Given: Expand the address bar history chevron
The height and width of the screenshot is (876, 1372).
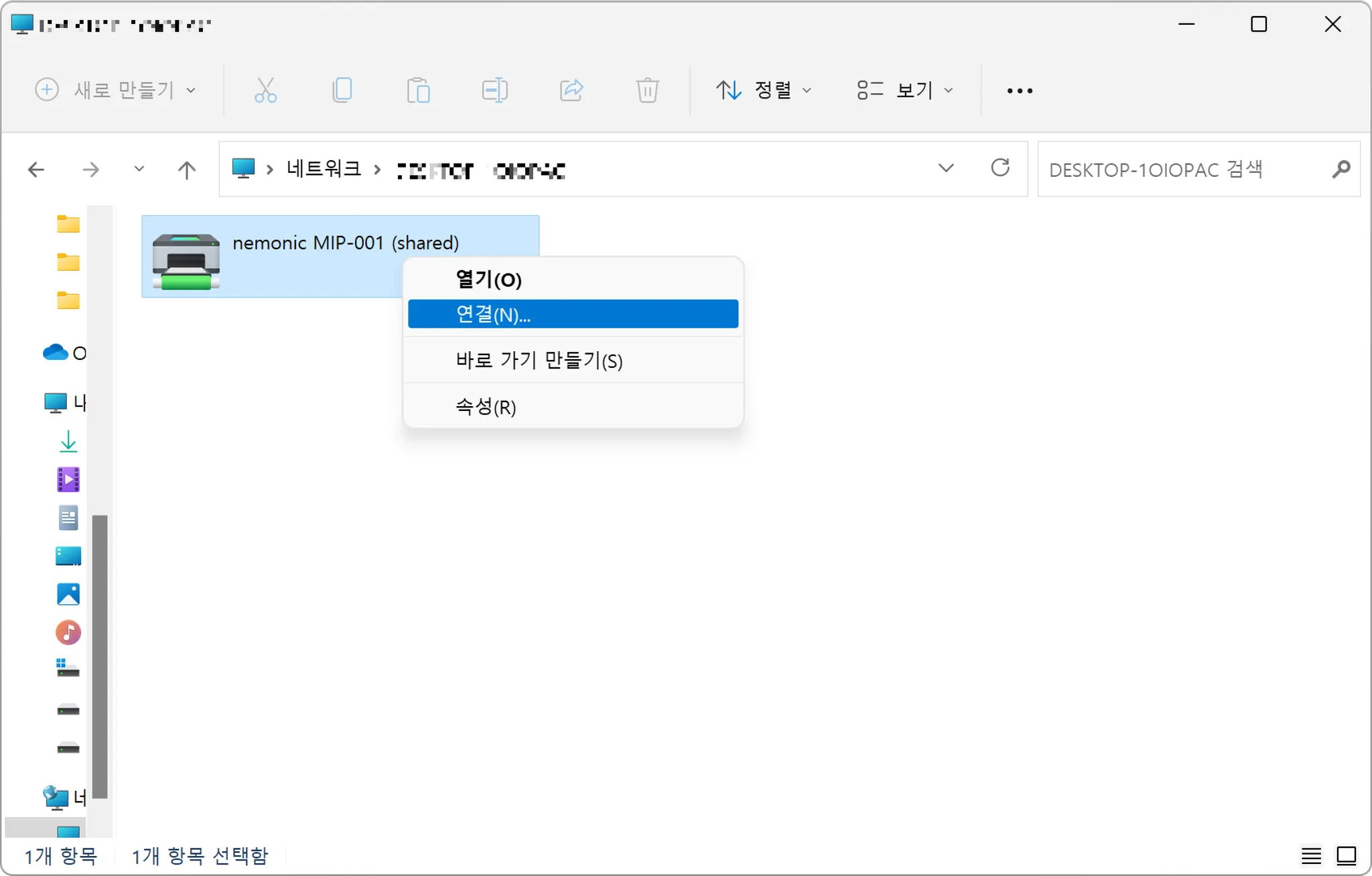Looking at the screenshot, I should [x=945, y=168].
